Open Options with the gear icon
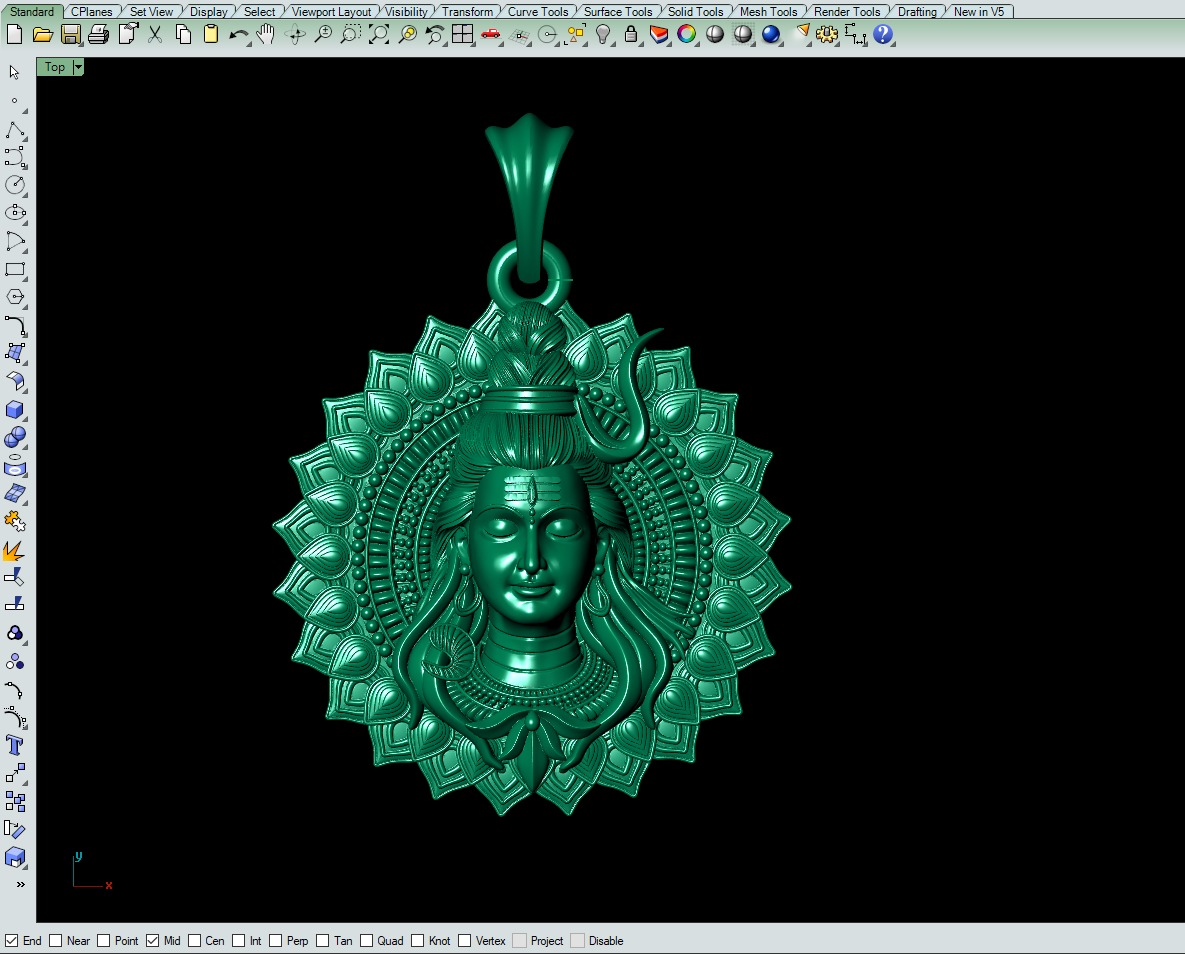 (827, 35)
